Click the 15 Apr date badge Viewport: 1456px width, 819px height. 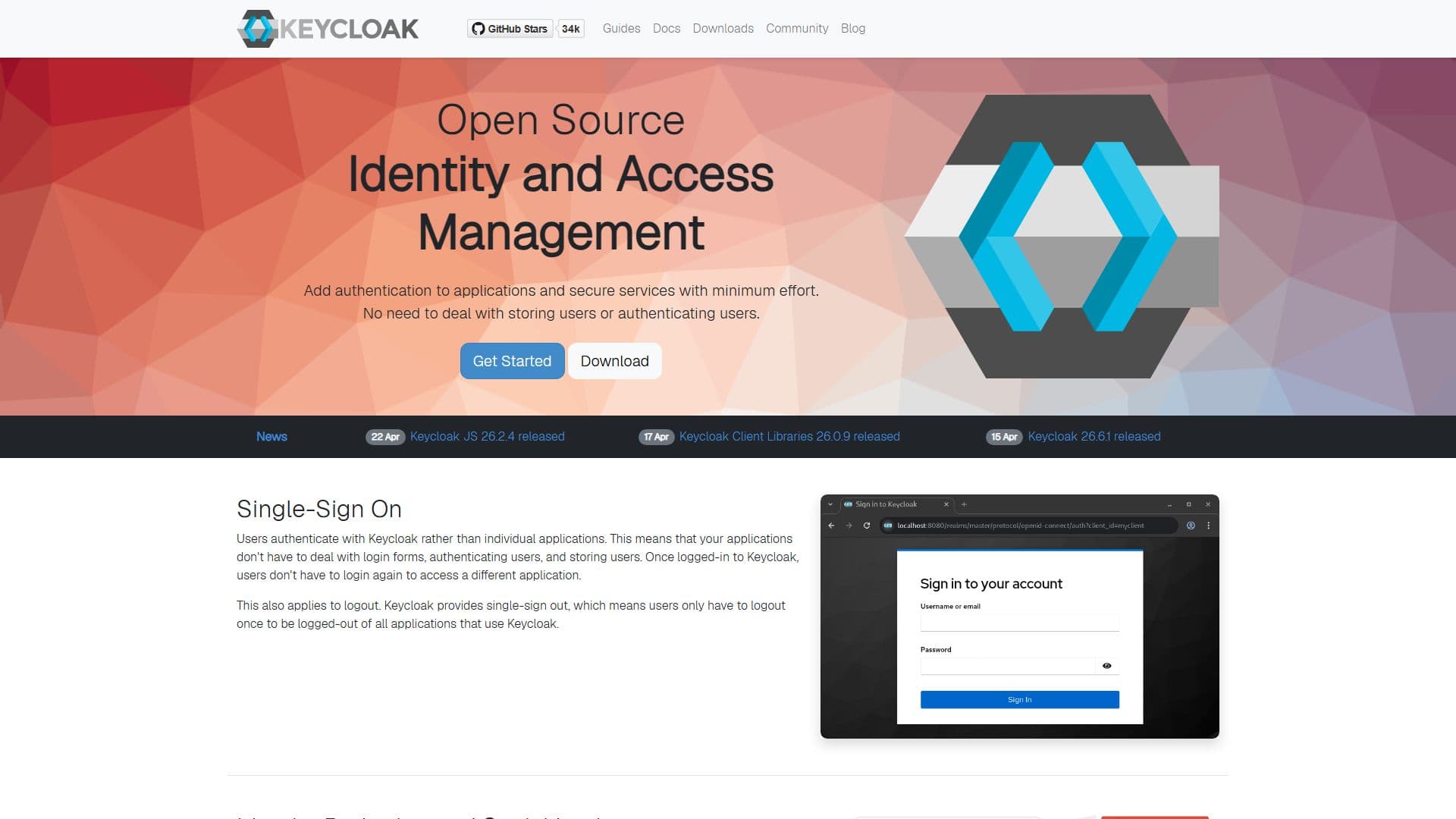pos(1004,437)
